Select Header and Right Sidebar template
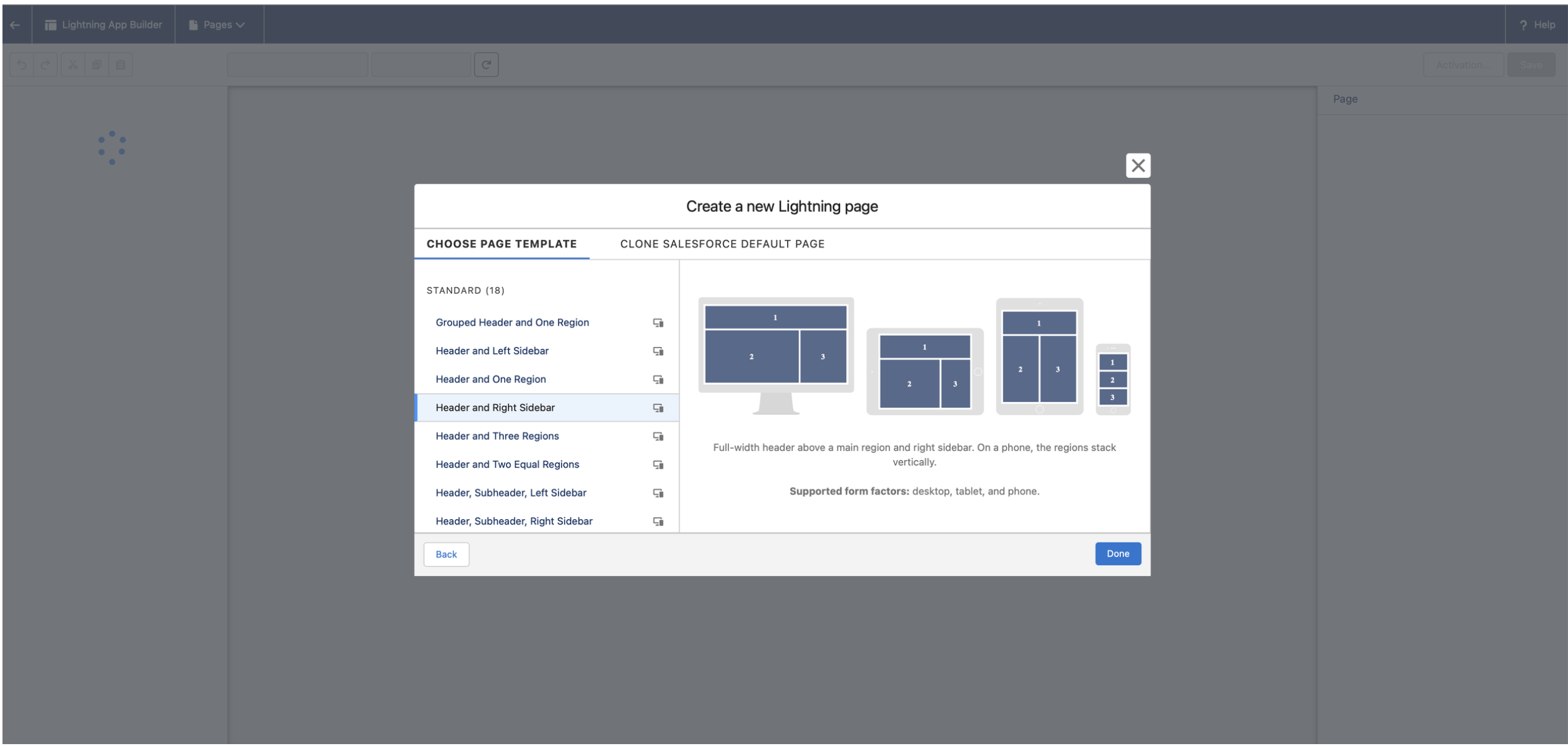 click(x=547, y=408)
